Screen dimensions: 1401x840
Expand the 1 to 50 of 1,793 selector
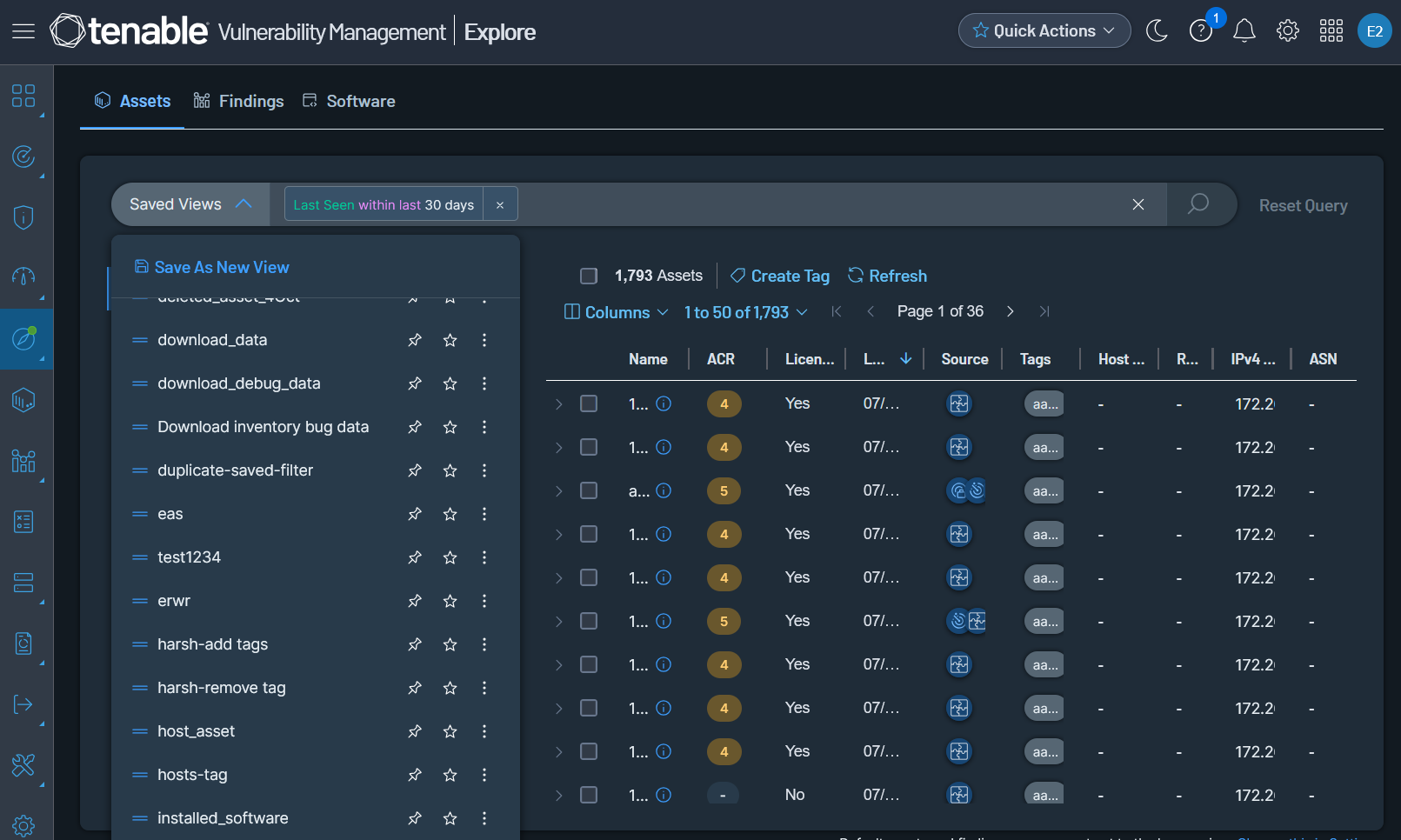(745, 312)
